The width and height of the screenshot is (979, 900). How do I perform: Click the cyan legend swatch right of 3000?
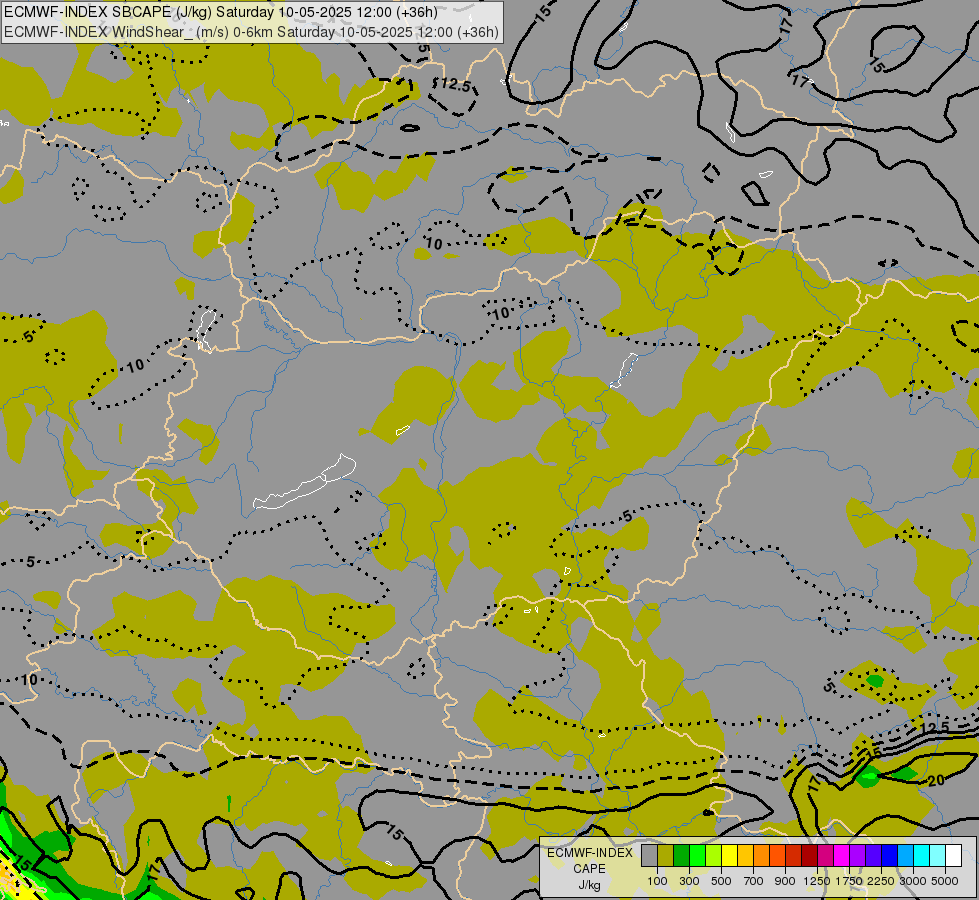tap(921, 855)
